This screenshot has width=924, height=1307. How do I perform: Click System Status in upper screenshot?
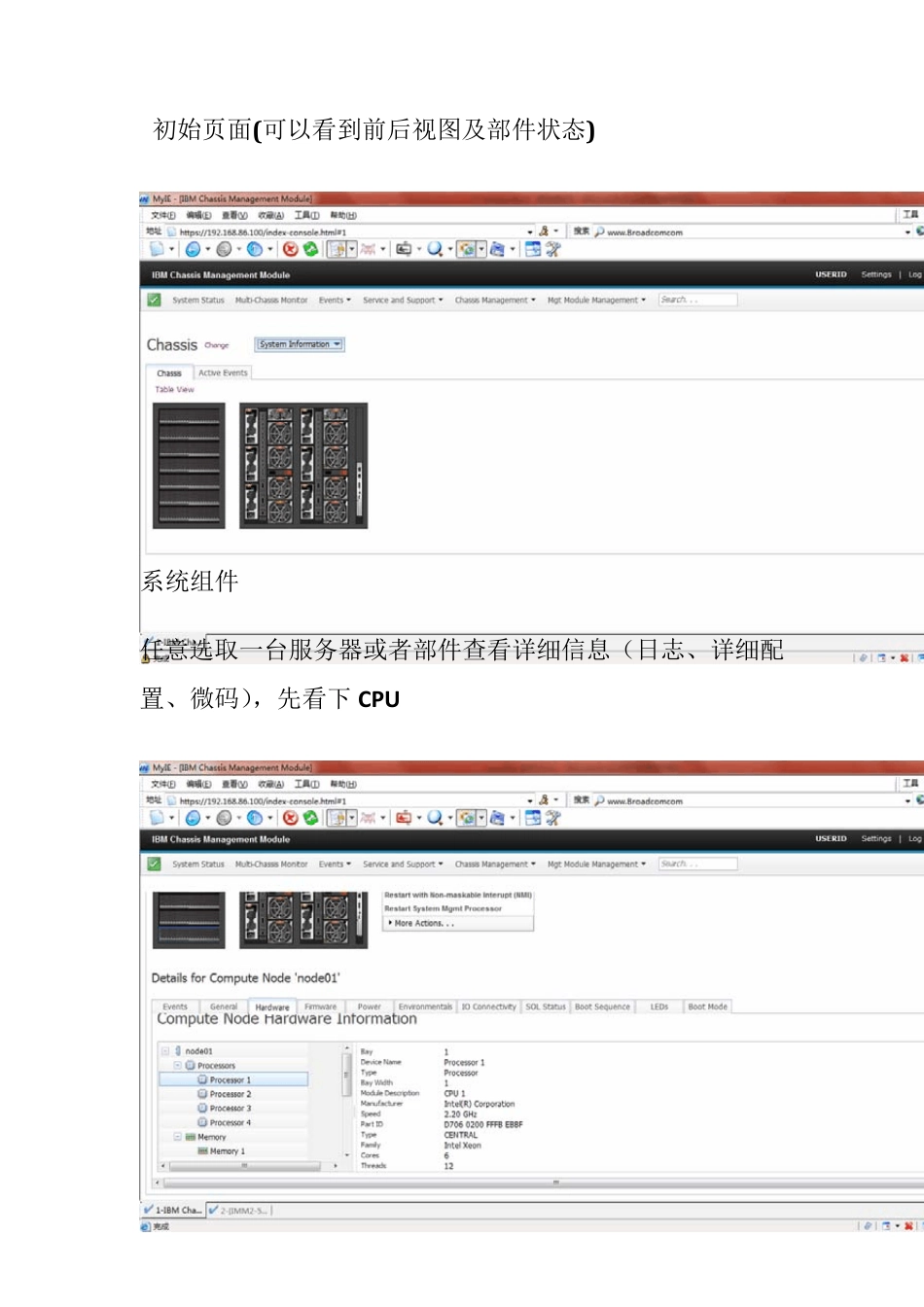[x=198, y=300]
